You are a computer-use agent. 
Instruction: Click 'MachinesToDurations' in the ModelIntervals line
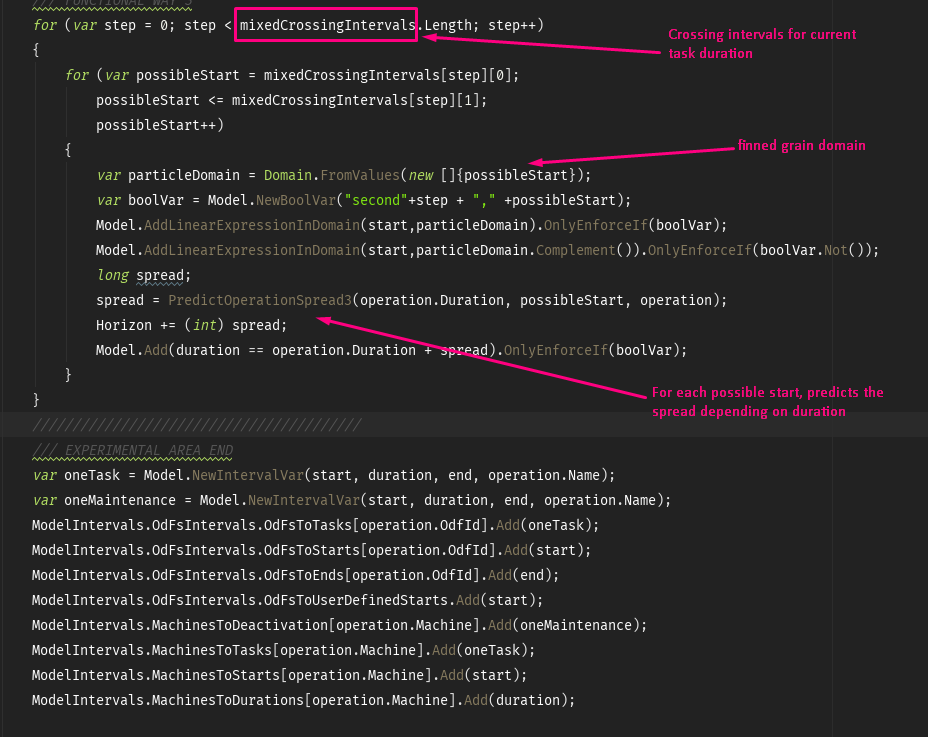[228, 700]
